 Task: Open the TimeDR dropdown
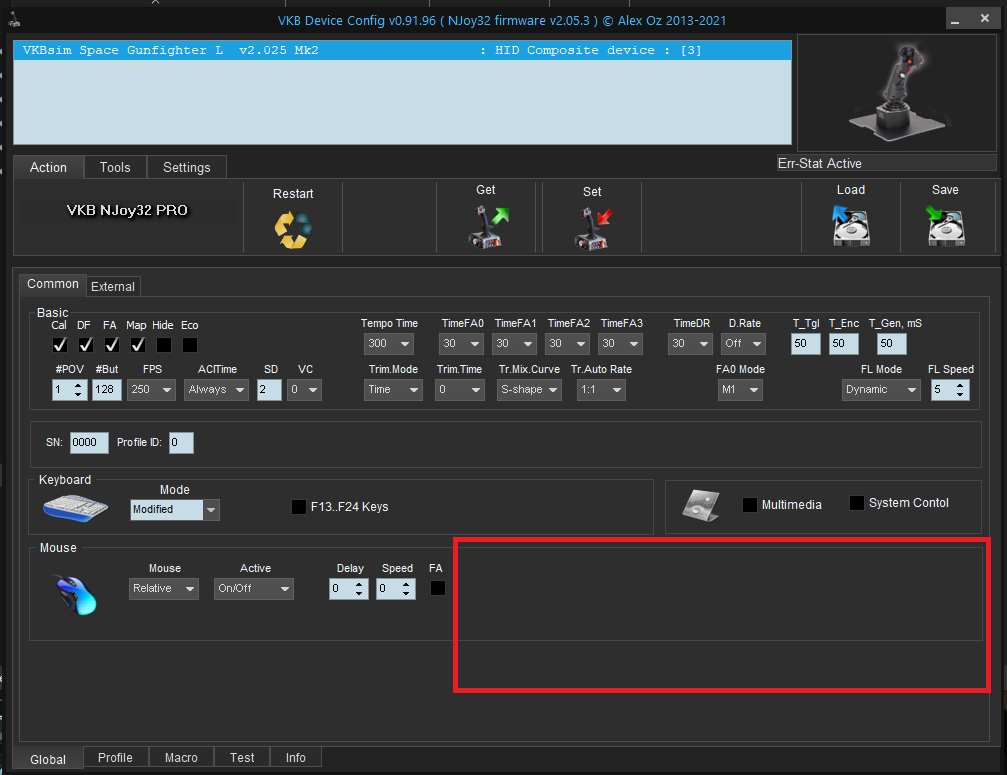coord(690,344)
